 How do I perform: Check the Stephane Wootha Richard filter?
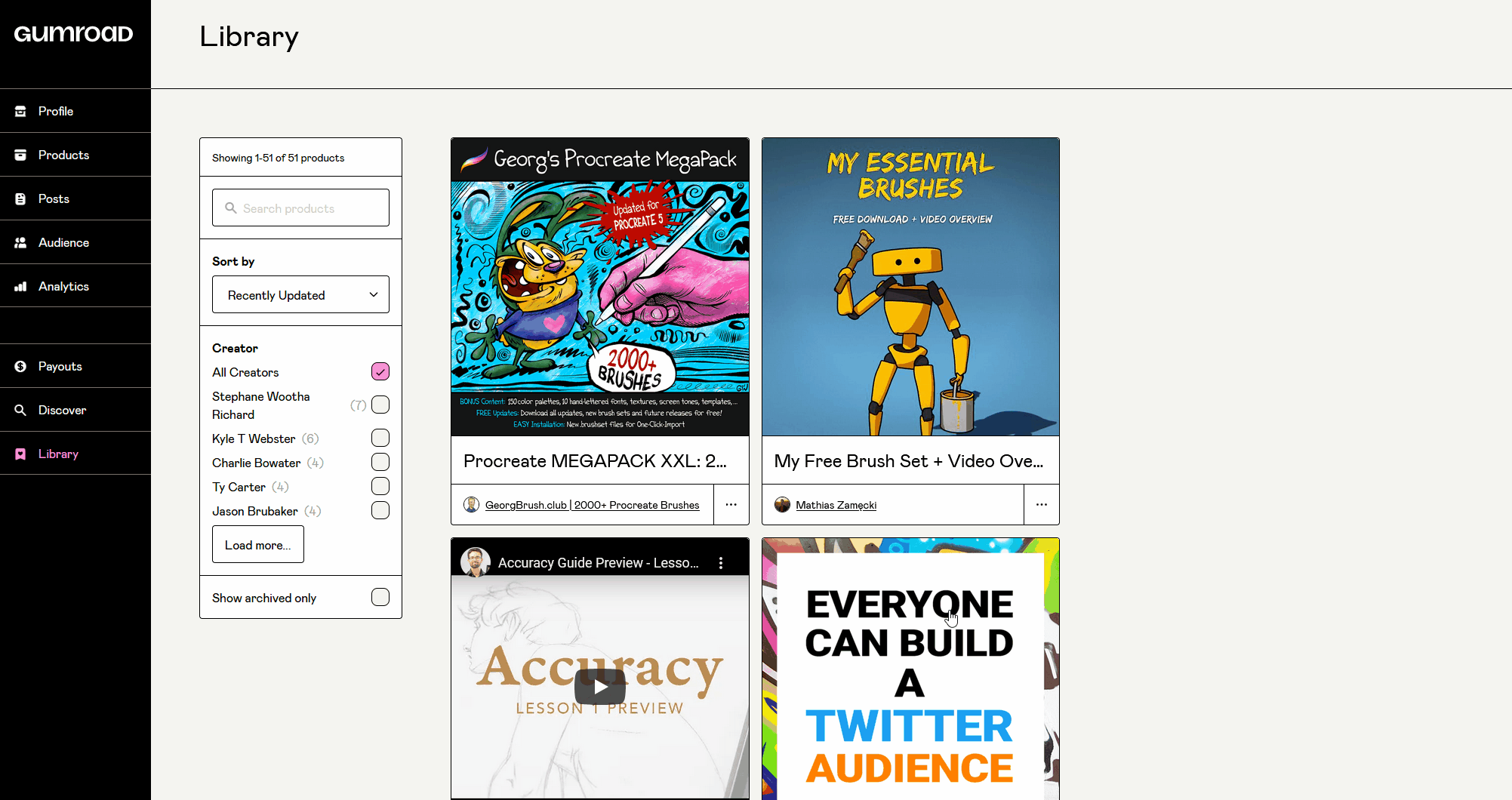pyautogui.click(x=380, y=405)
